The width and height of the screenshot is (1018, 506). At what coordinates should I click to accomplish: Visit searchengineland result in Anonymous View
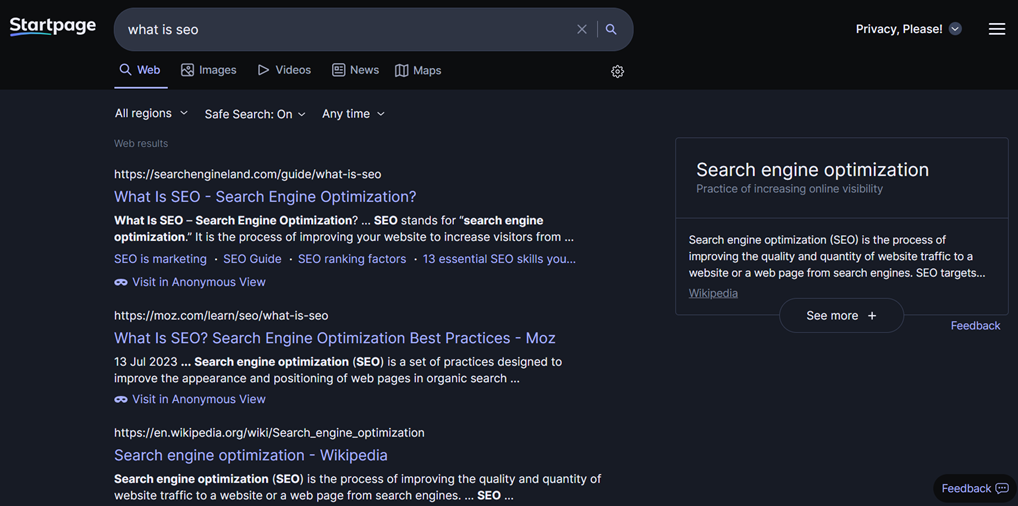pos(190,282)
